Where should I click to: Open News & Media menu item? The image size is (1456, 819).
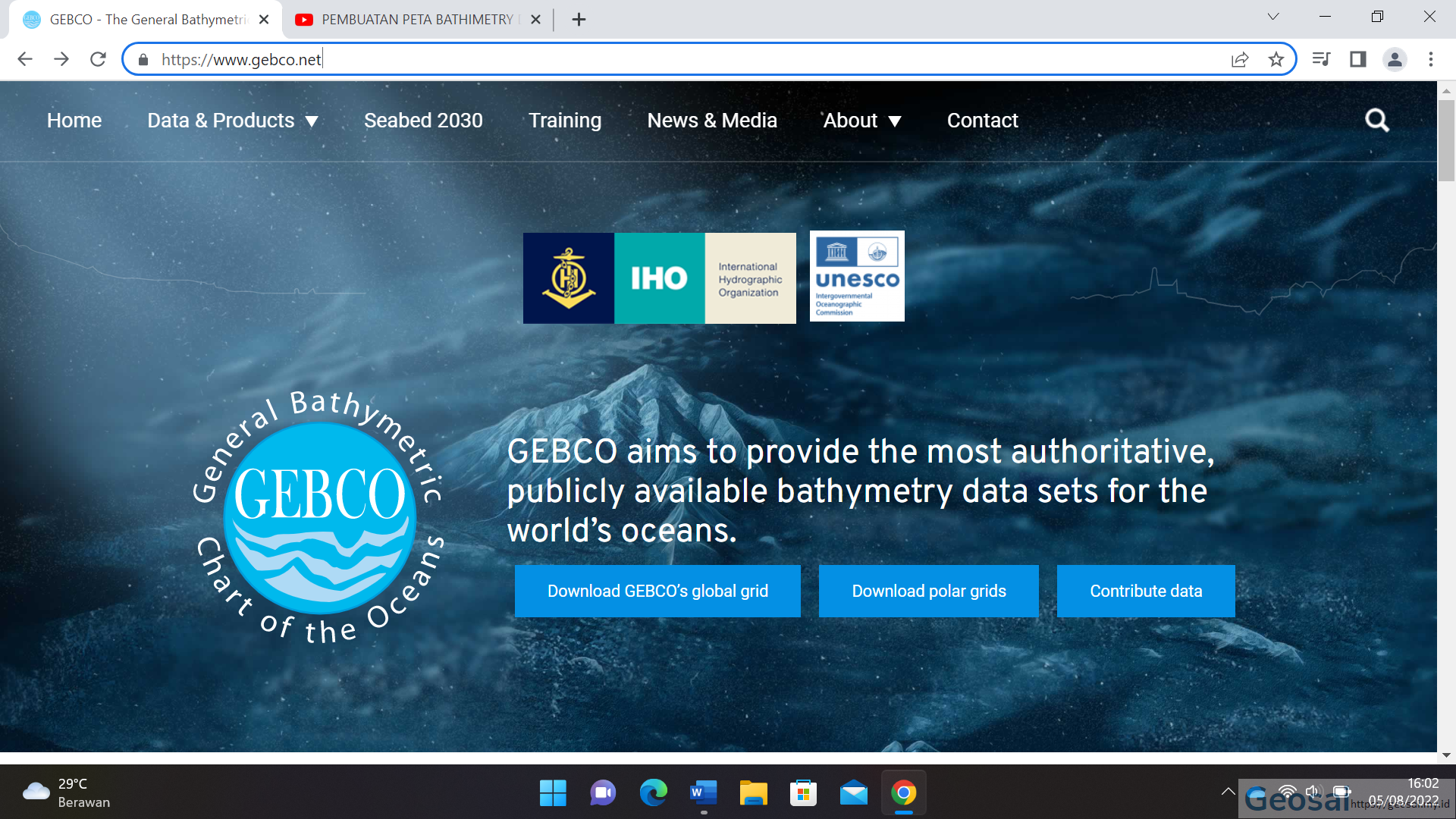tap(712, 121)
